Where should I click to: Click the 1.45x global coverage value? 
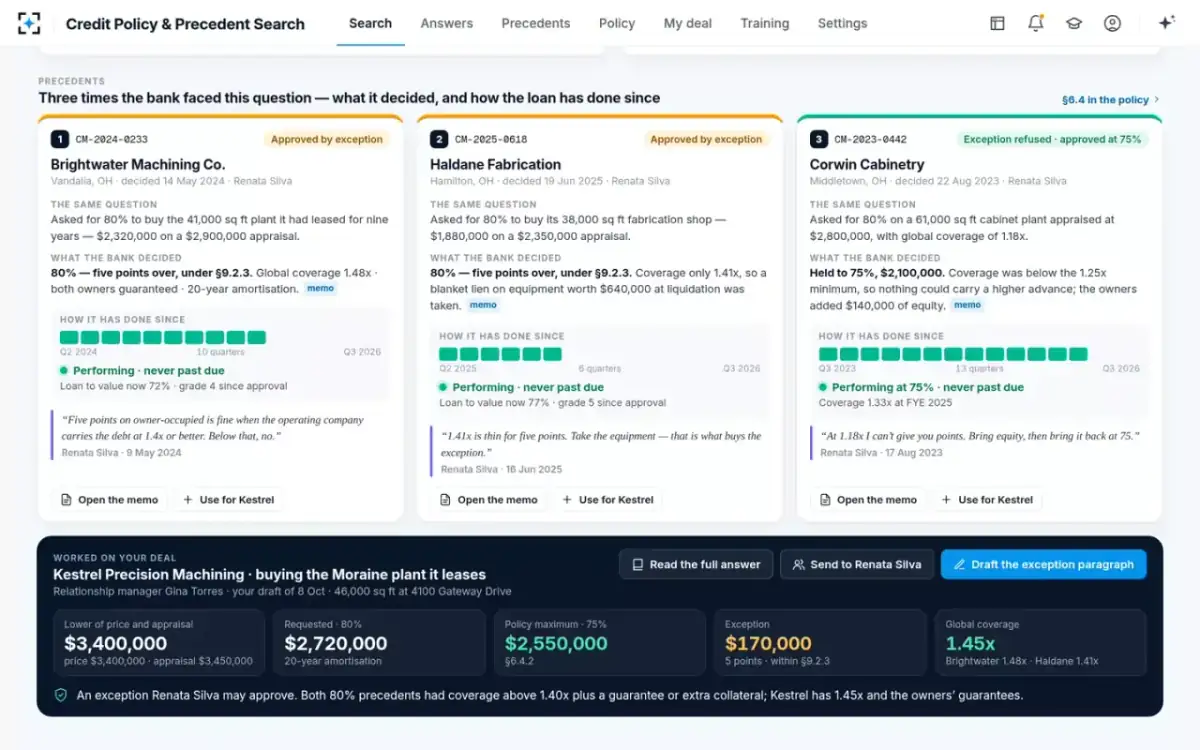pyautogui.click(x=971, y=644)
